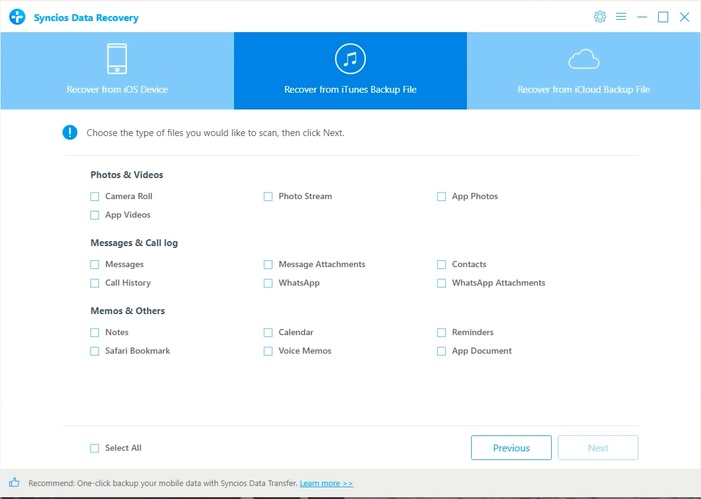This screenshot has height=499, width=701.
Task: Switch to Recover from iOS Device tab
Action: [117, 71]
